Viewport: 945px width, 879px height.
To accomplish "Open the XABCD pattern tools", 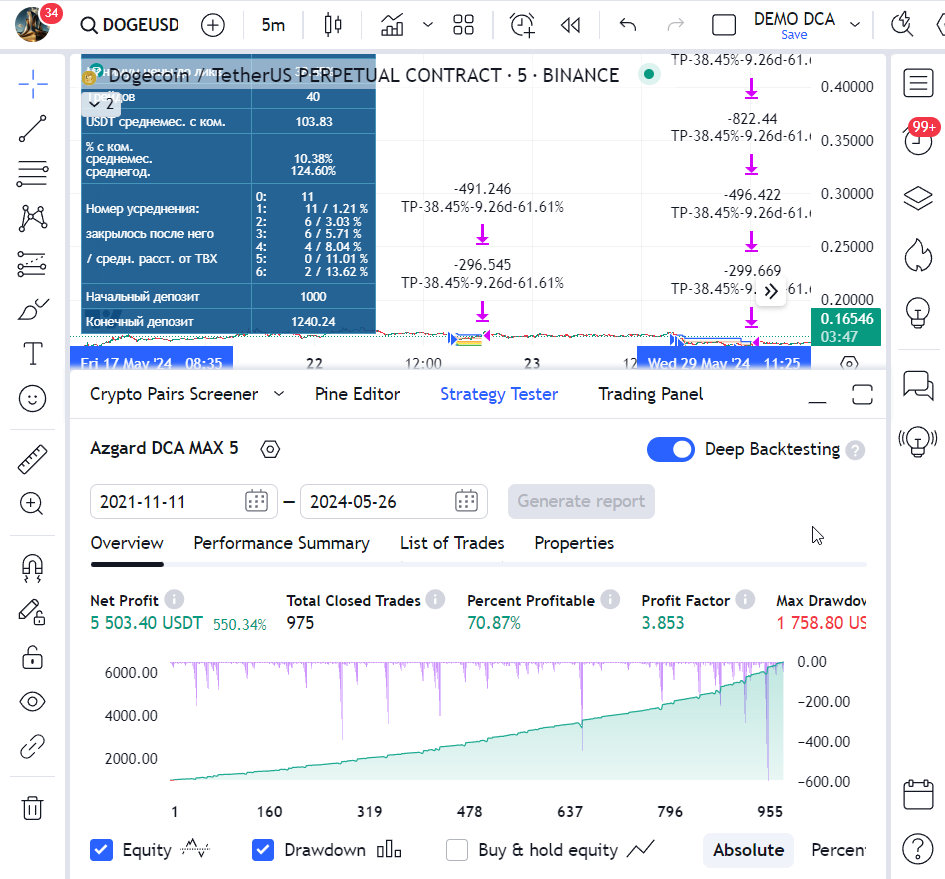I will coord(33,218).
